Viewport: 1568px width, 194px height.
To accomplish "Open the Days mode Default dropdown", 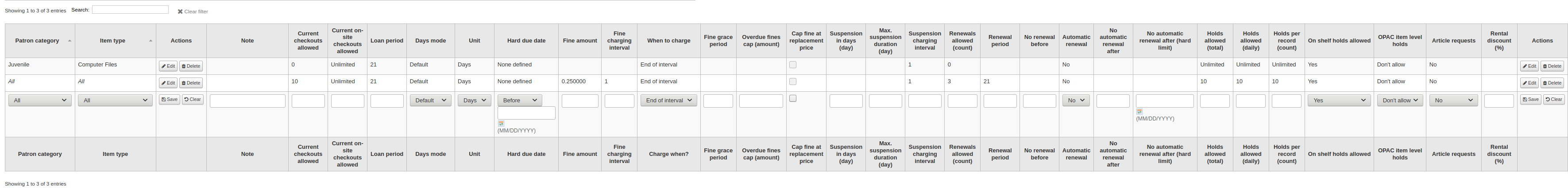I will 430,101.
